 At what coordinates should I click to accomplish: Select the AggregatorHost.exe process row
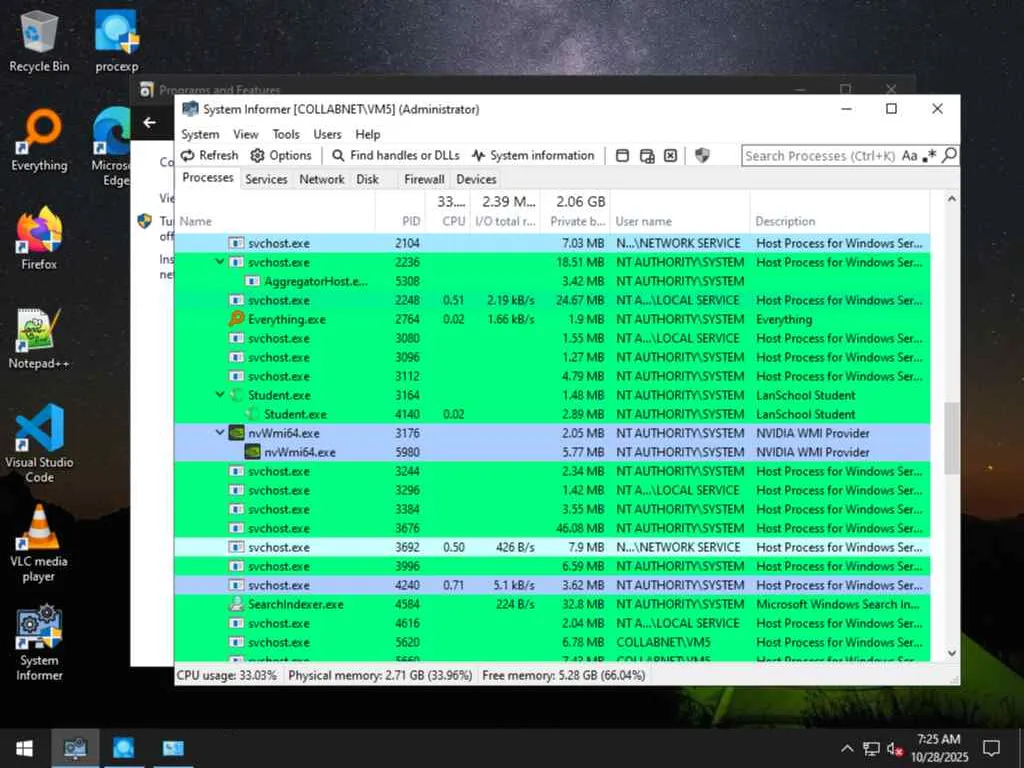(x=552, y=281)
